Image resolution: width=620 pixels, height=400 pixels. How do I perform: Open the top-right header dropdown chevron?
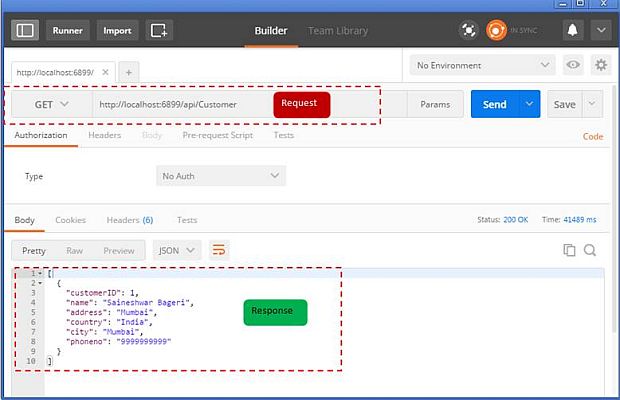pyautogui.click(x=601, y=30)
